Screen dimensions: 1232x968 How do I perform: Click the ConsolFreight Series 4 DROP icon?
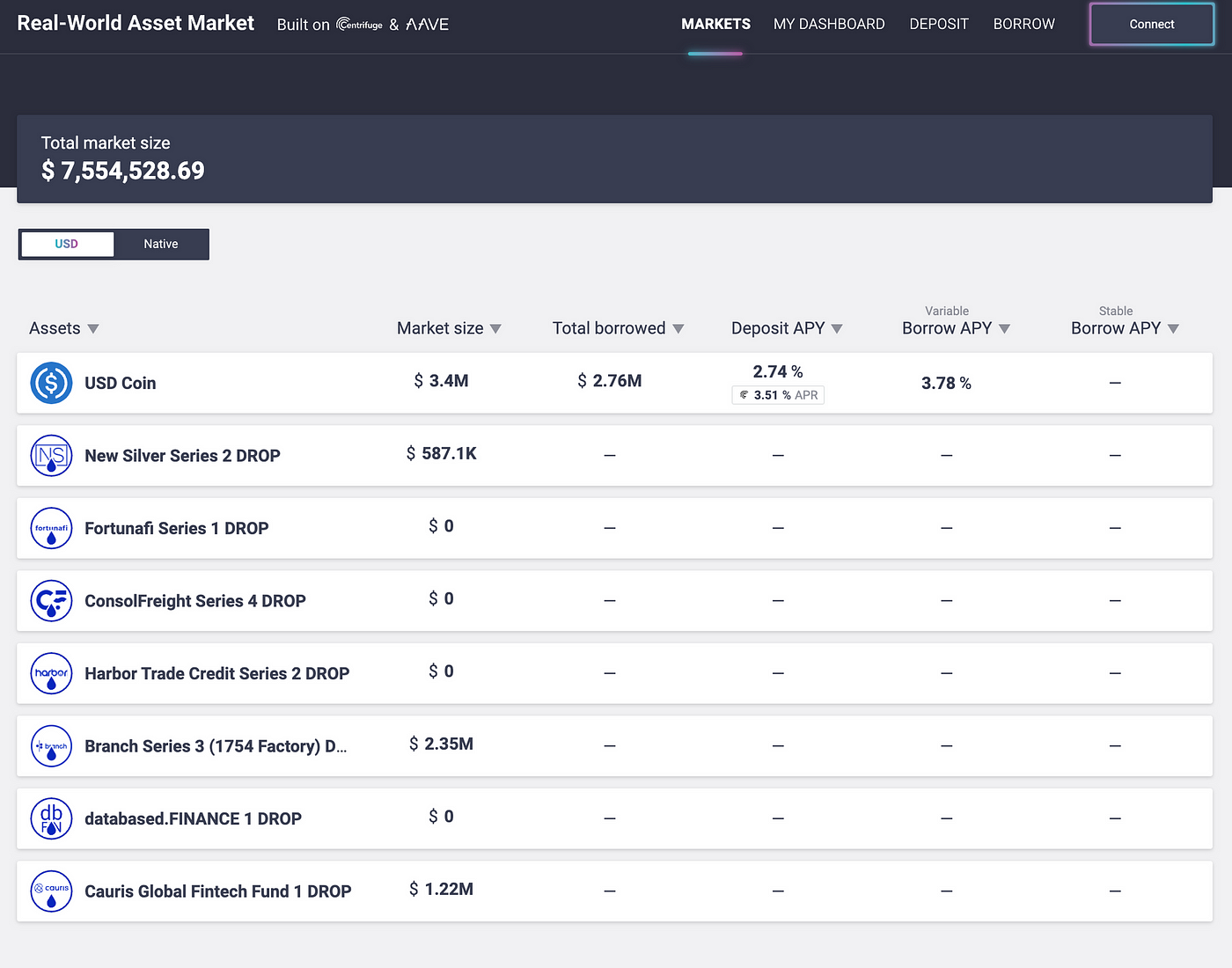coord(51,601)
